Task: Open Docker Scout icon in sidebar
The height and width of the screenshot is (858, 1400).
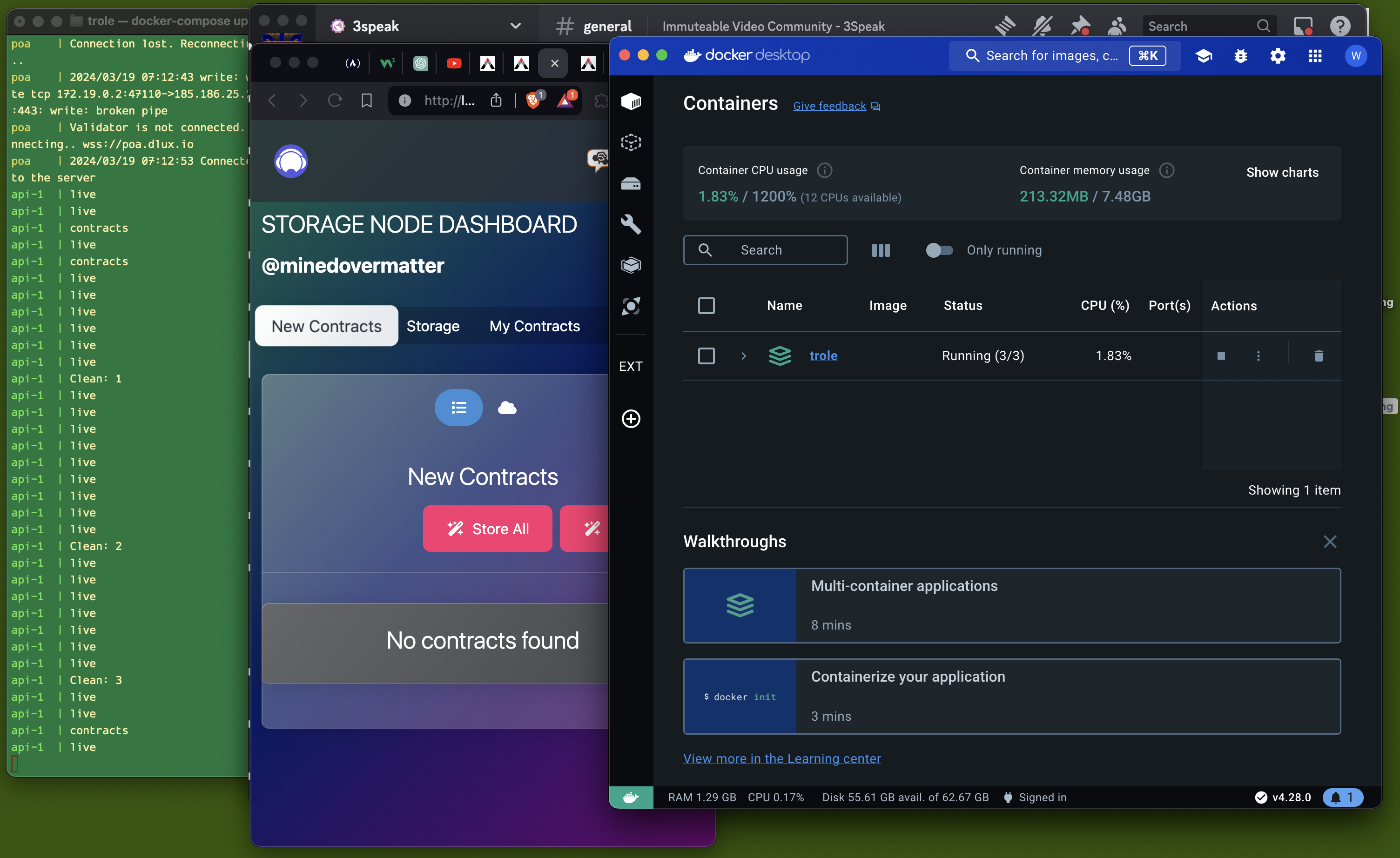Action: coord(631,307)
